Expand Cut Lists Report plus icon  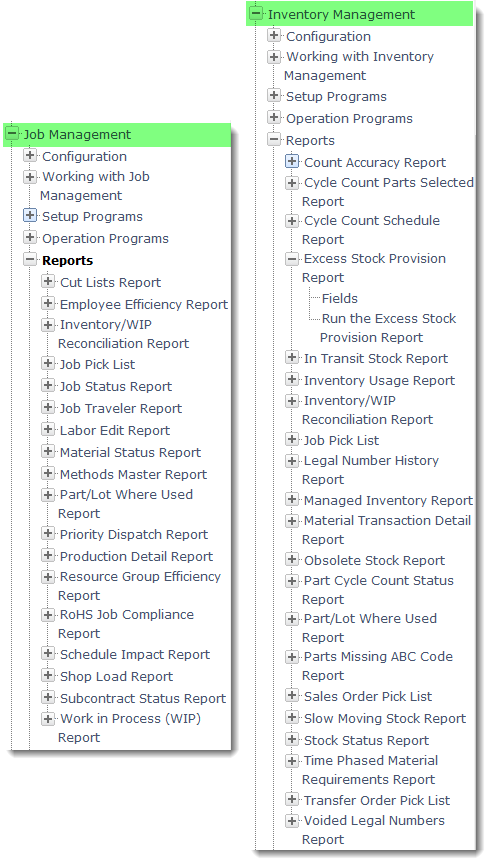[x=48, y=281]
